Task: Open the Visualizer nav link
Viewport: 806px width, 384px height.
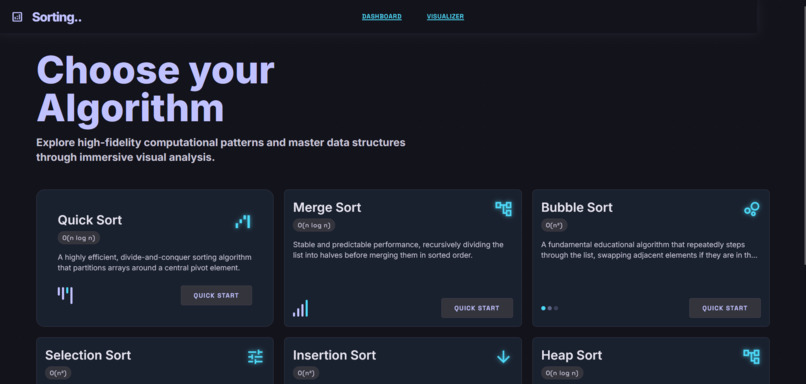Action: coord(445,16)
